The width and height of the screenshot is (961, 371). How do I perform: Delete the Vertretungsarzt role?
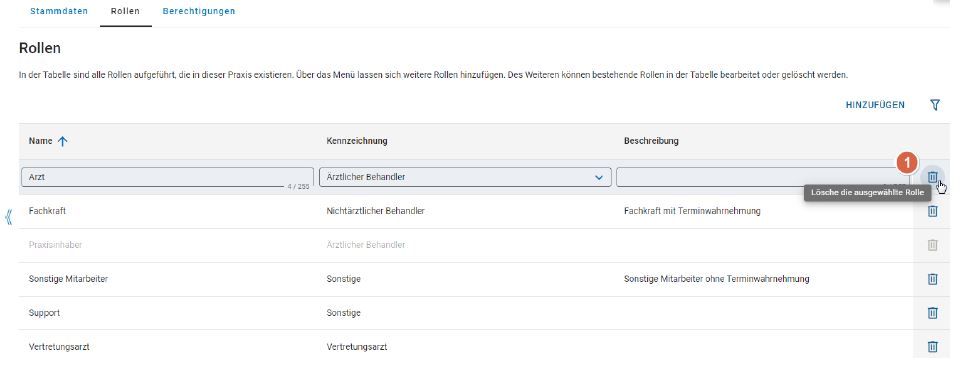click(932, 346)
